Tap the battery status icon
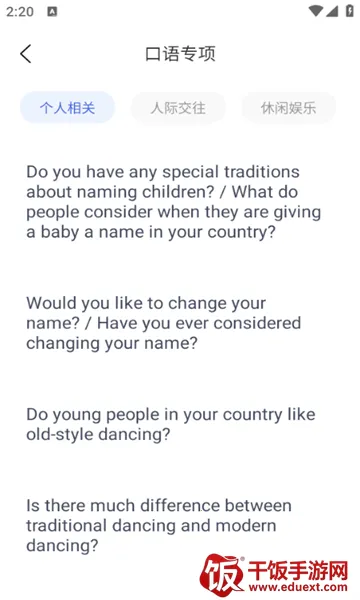360x600 pixels. coord(349,11)
